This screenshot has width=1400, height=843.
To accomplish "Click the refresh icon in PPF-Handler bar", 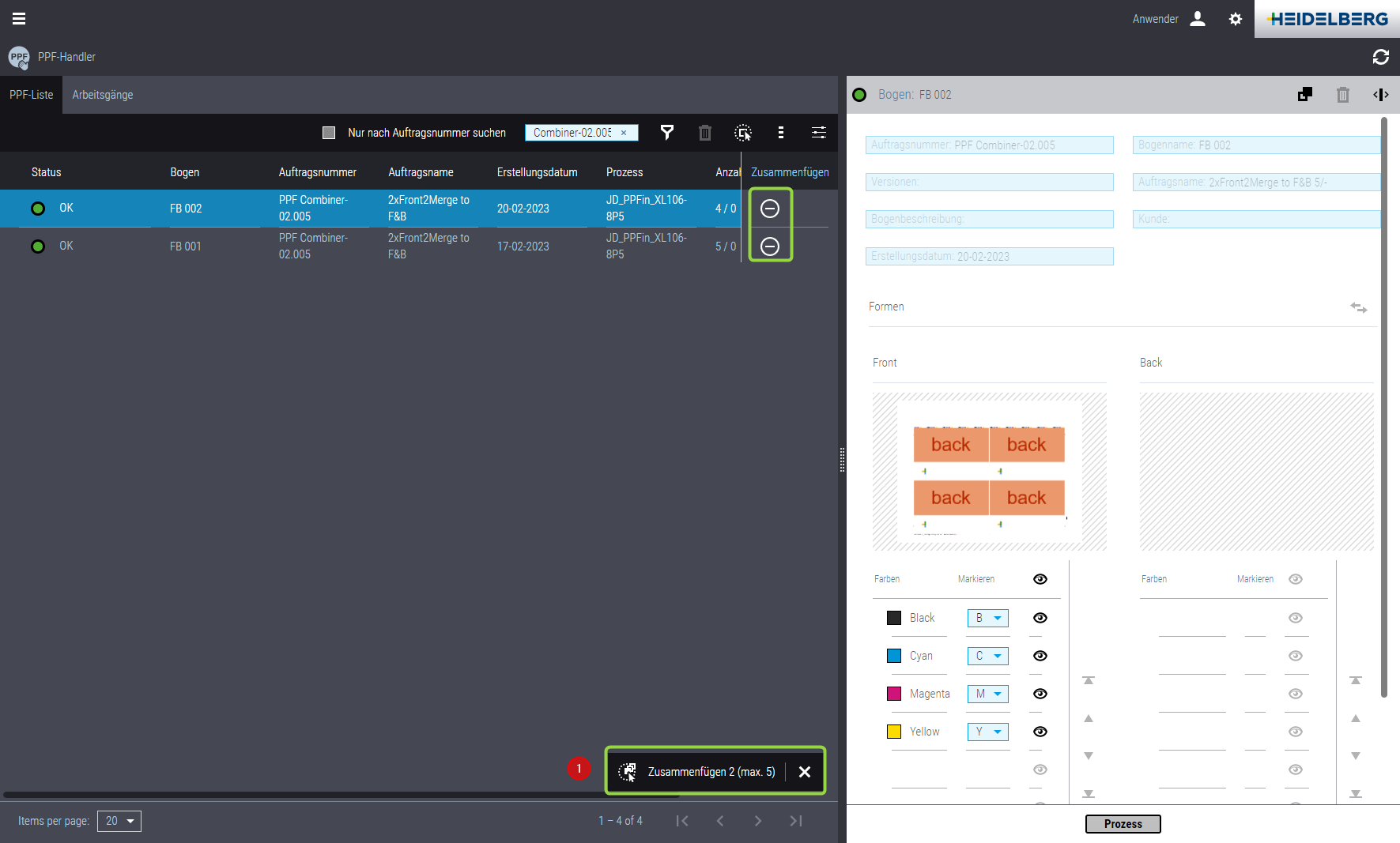I will [1380, 57].
